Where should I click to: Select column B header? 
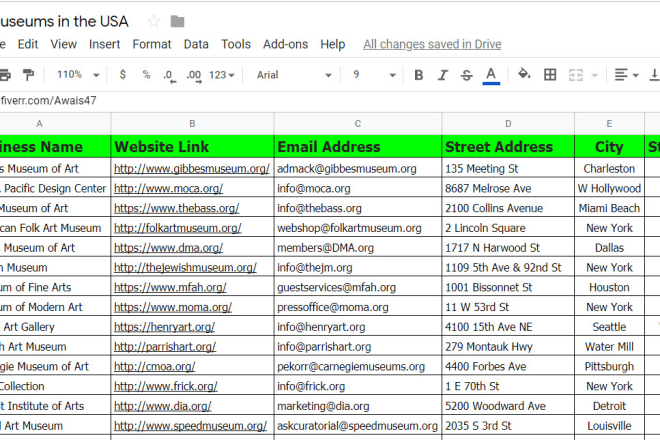coord(192,124)
